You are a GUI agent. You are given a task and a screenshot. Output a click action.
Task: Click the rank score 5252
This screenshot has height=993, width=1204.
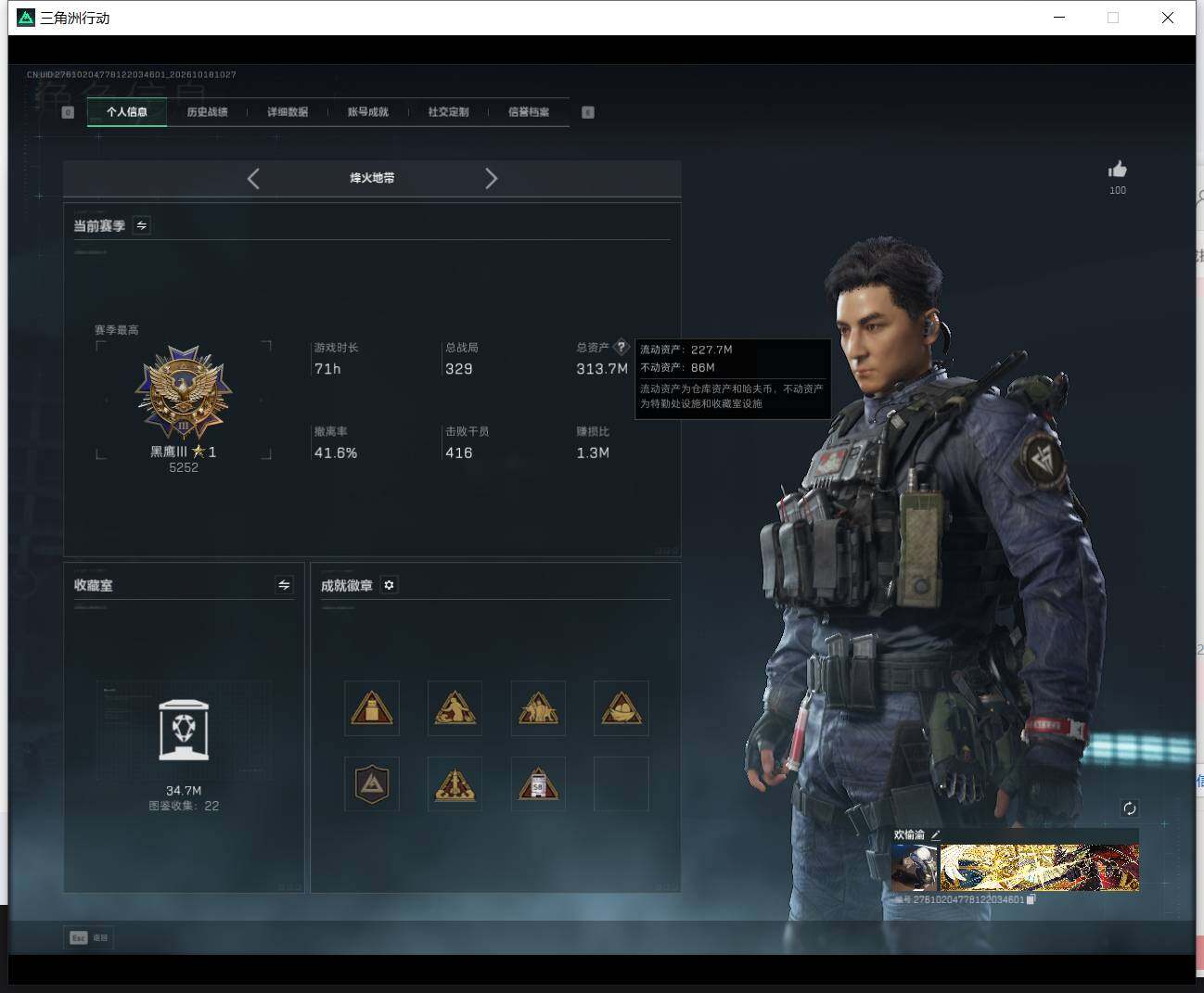point(184,467)
